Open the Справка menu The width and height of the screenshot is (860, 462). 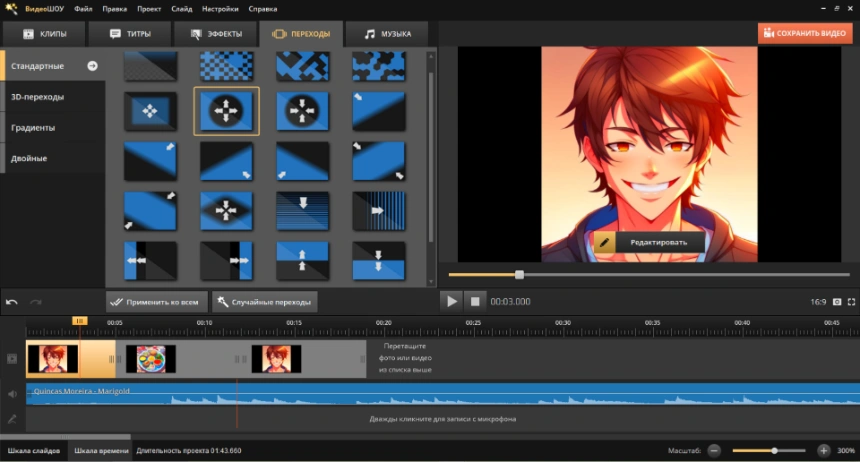263,9
